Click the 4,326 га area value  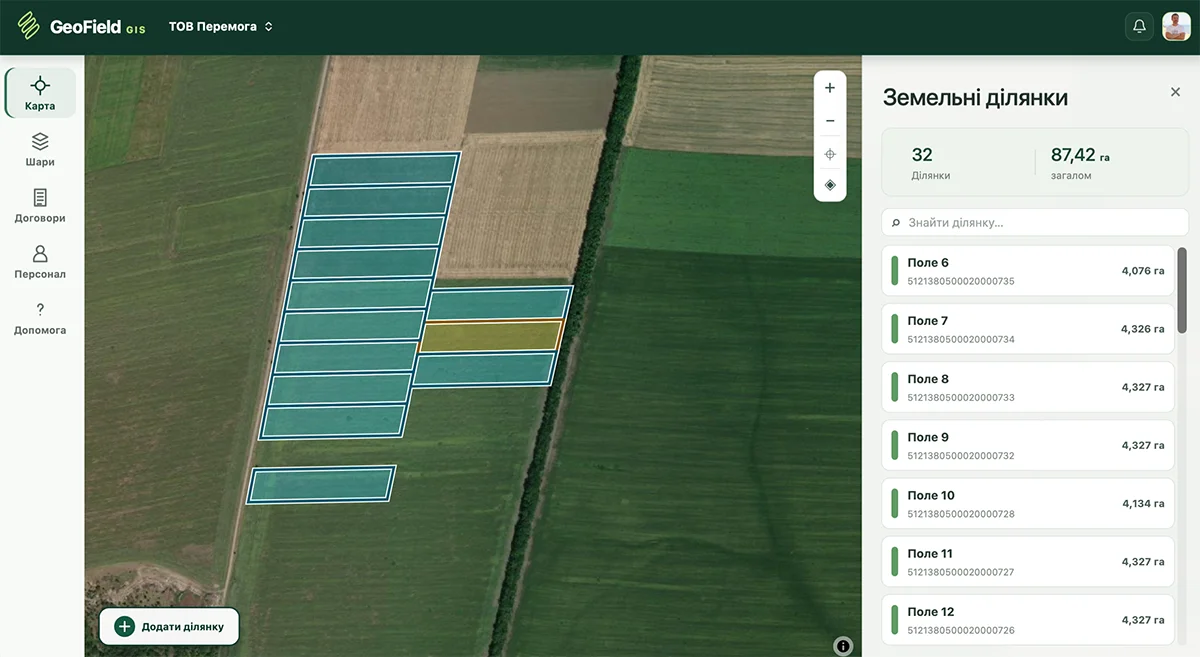point(1143,329)
